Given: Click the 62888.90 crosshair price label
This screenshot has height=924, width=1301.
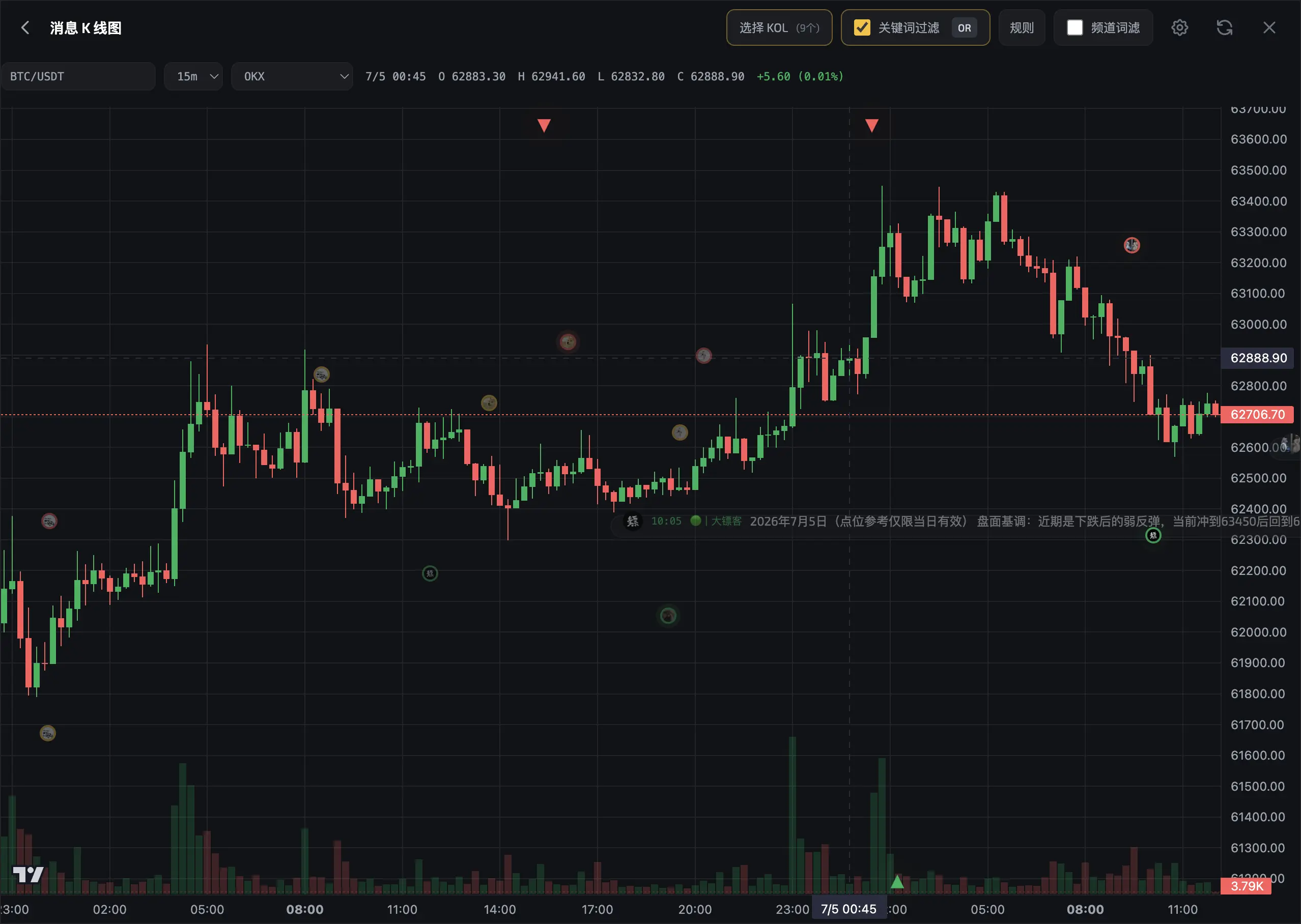Looking at the screenshot, I should pyautogui.click(x=1258, y=358).
